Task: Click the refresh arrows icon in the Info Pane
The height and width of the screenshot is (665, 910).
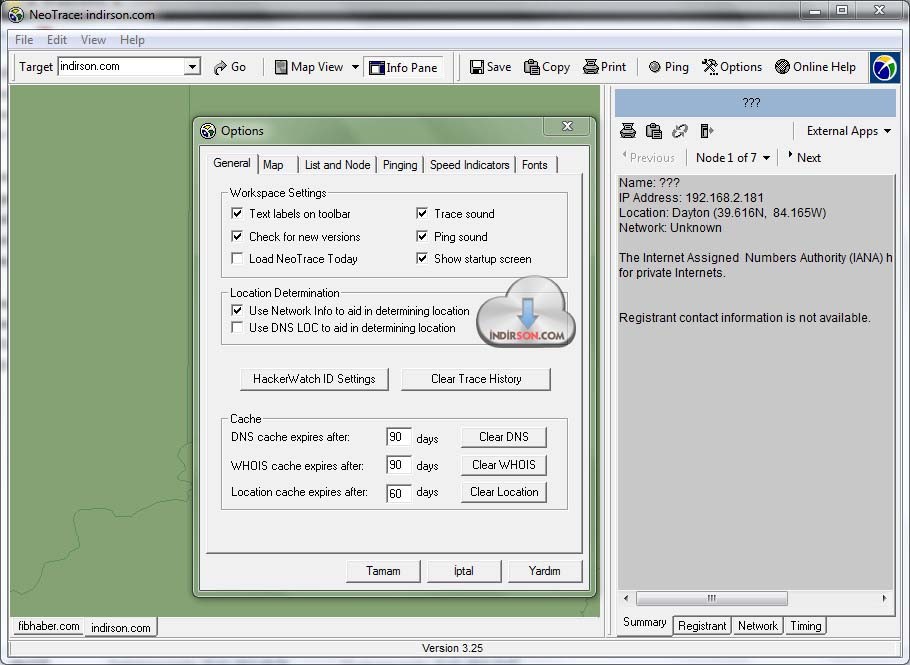Action: click(680, 131)
